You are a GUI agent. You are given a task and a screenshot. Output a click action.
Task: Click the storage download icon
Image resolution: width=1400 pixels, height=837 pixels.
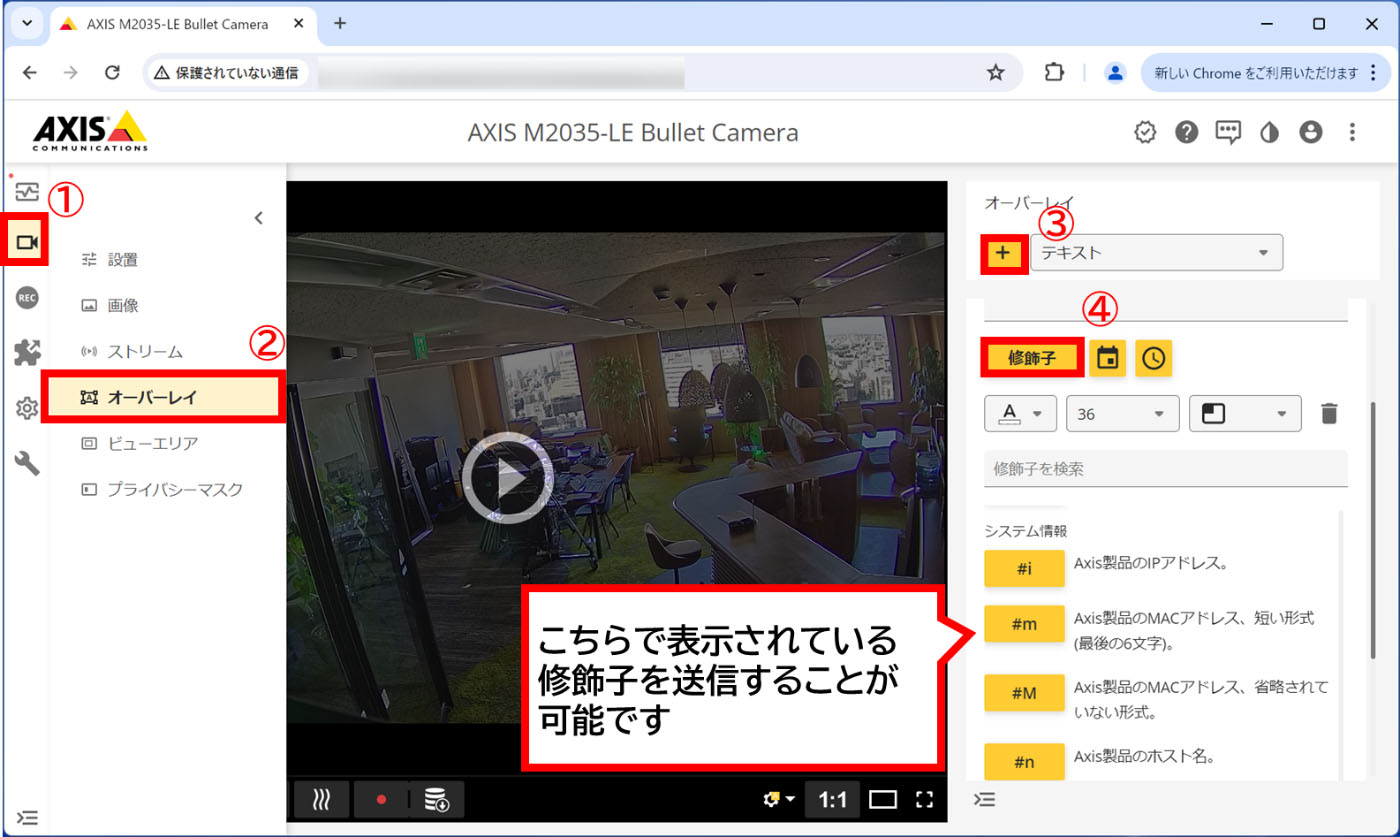click(x=437, y=800)
